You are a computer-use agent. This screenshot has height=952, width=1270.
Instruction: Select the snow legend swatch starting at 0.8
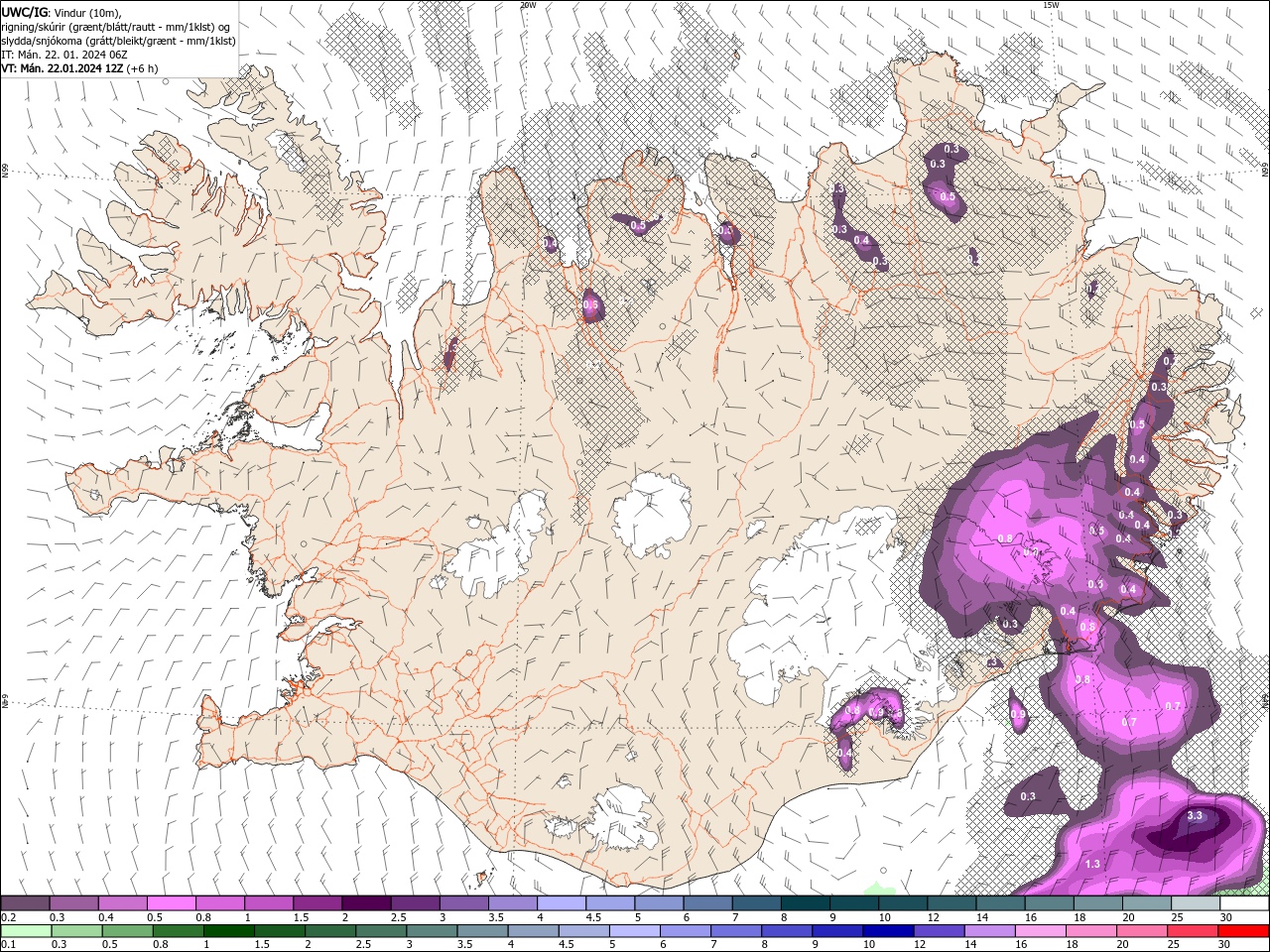[x=219, y=903]
